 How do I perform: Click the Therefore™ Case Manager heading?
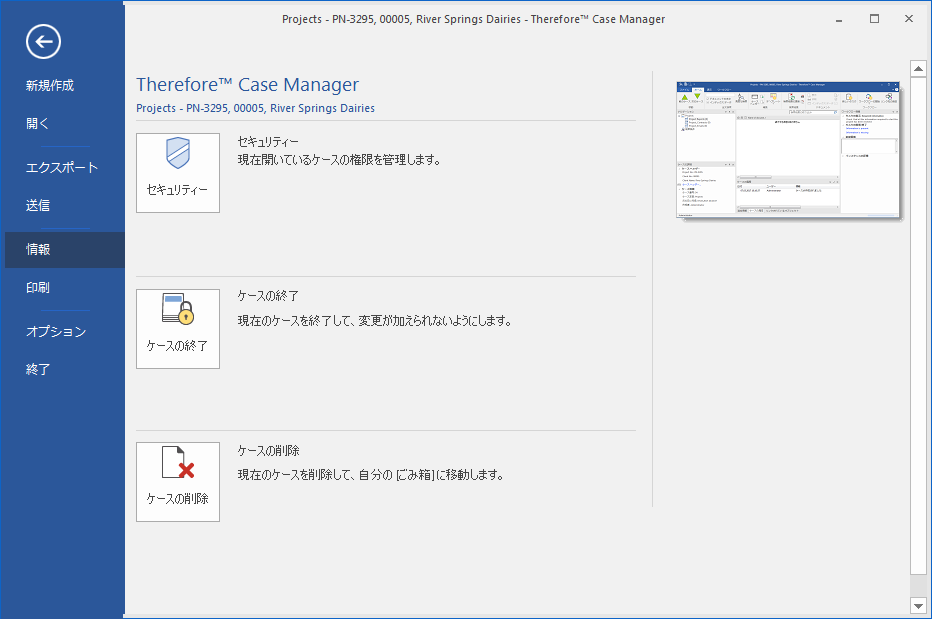tap(247, 85)
